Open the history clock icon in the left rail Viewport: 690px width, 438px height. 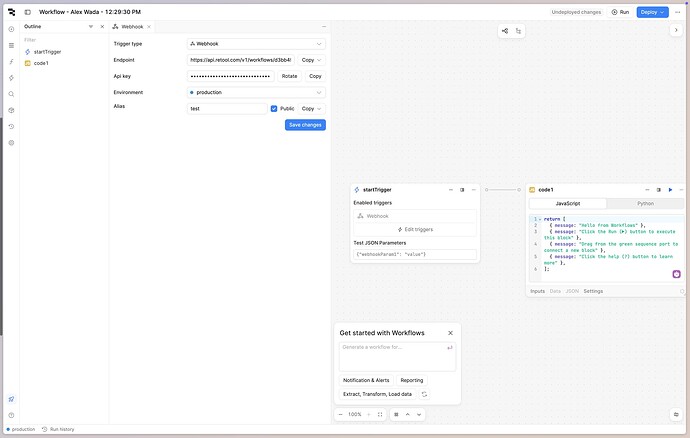[x=11, y=126]
